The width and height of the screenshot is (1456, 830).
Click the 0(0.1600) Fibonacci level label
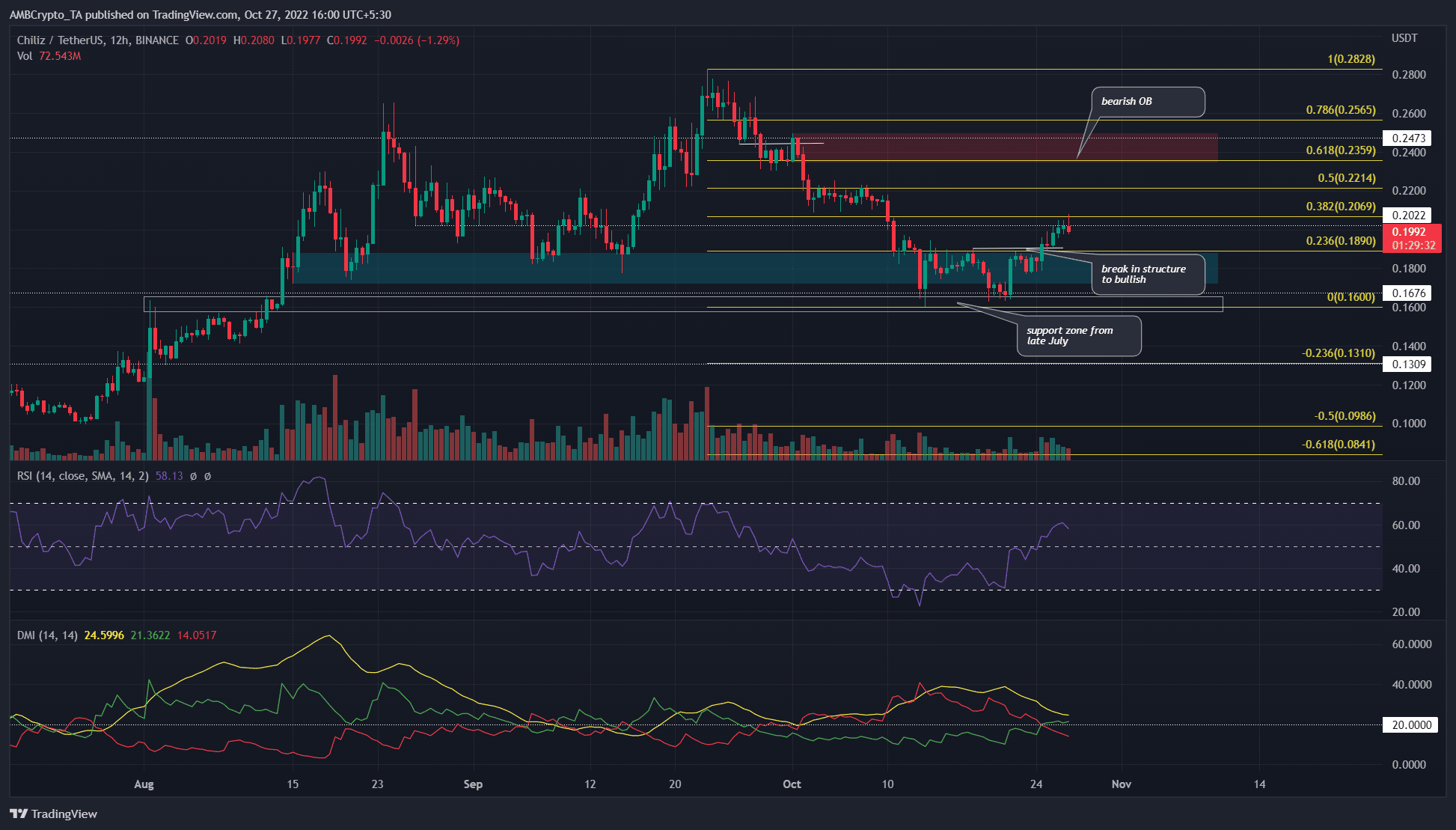pos(1351,297)
